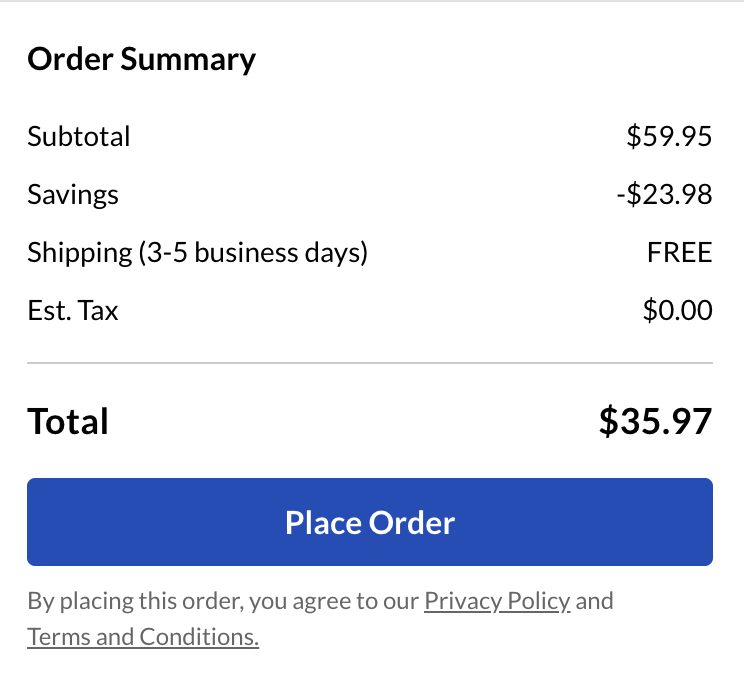744x696 pixels.
Task: Click the FREE shipping value
Action: tap(680, 252)
